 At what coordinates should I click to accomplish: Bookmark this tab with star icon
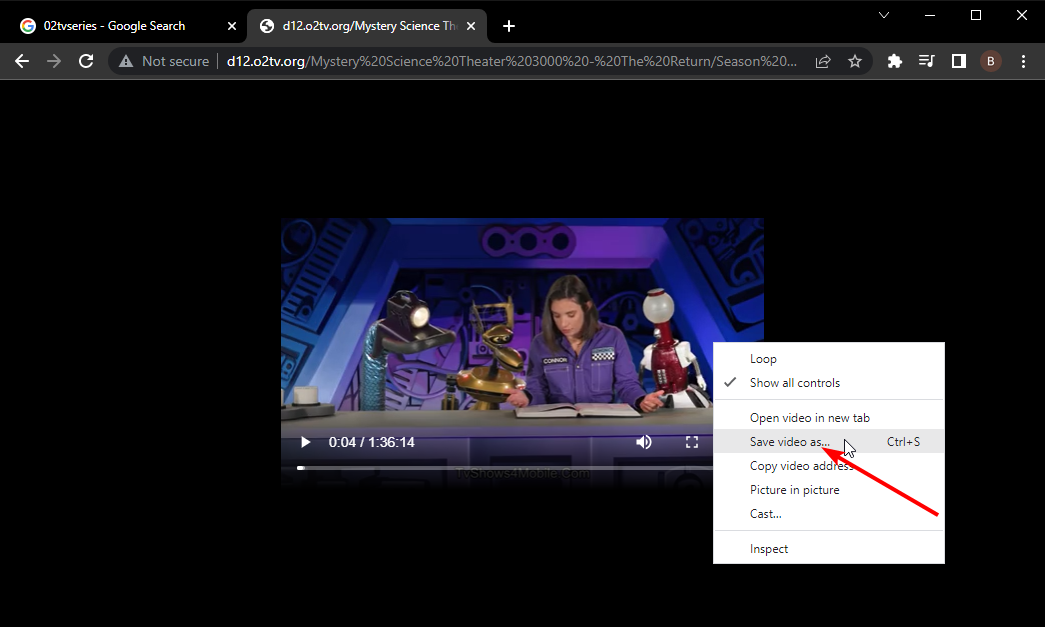click(x=855, y=61)
